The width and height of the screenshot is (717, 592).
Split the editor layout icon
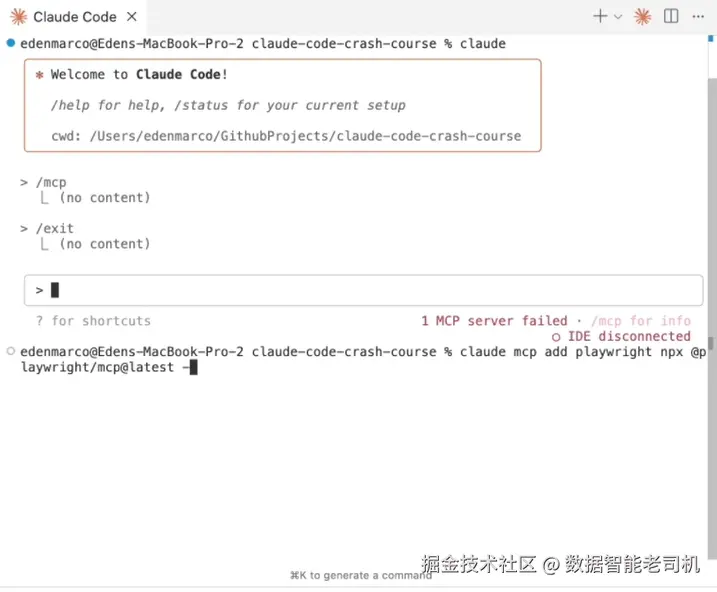pyautogui.click(x=671, y=16)
